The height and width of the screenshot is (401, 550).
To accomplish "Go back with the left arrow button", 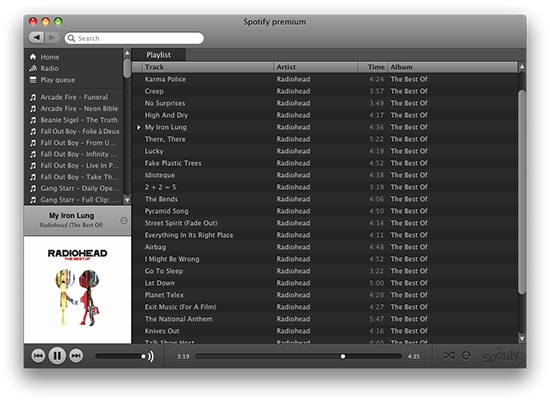I will [x=36, y=38].
